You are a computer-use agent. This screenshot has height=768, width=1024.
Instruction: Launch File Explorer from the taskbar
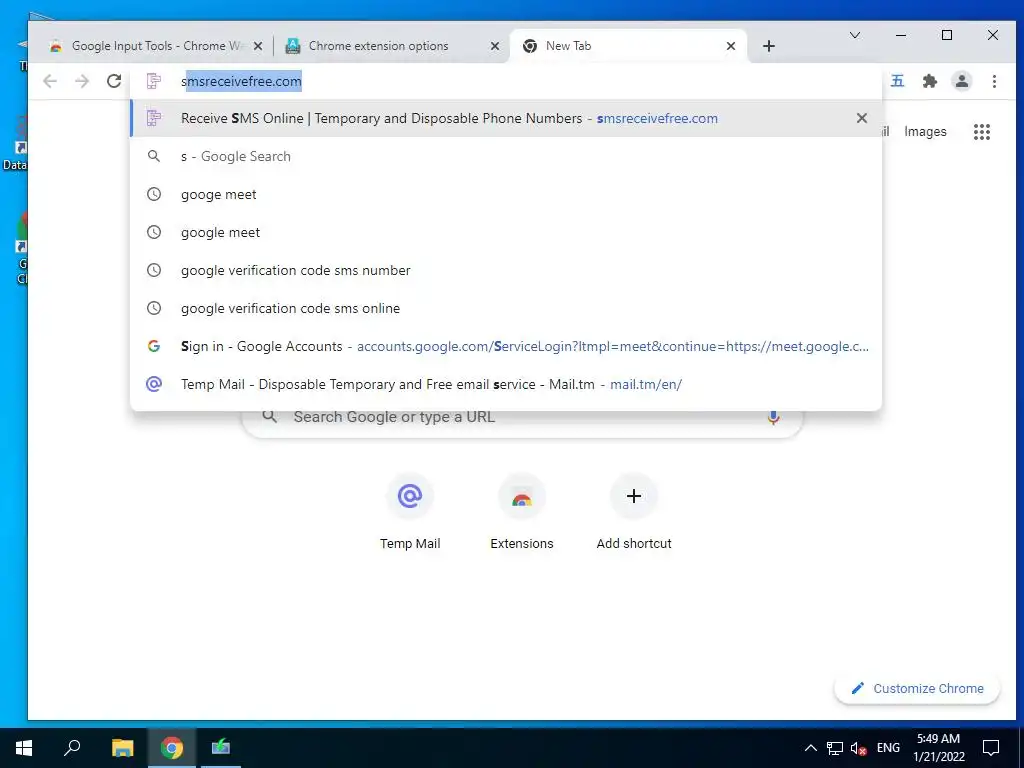pyautogui.click(x=122, y=748)
